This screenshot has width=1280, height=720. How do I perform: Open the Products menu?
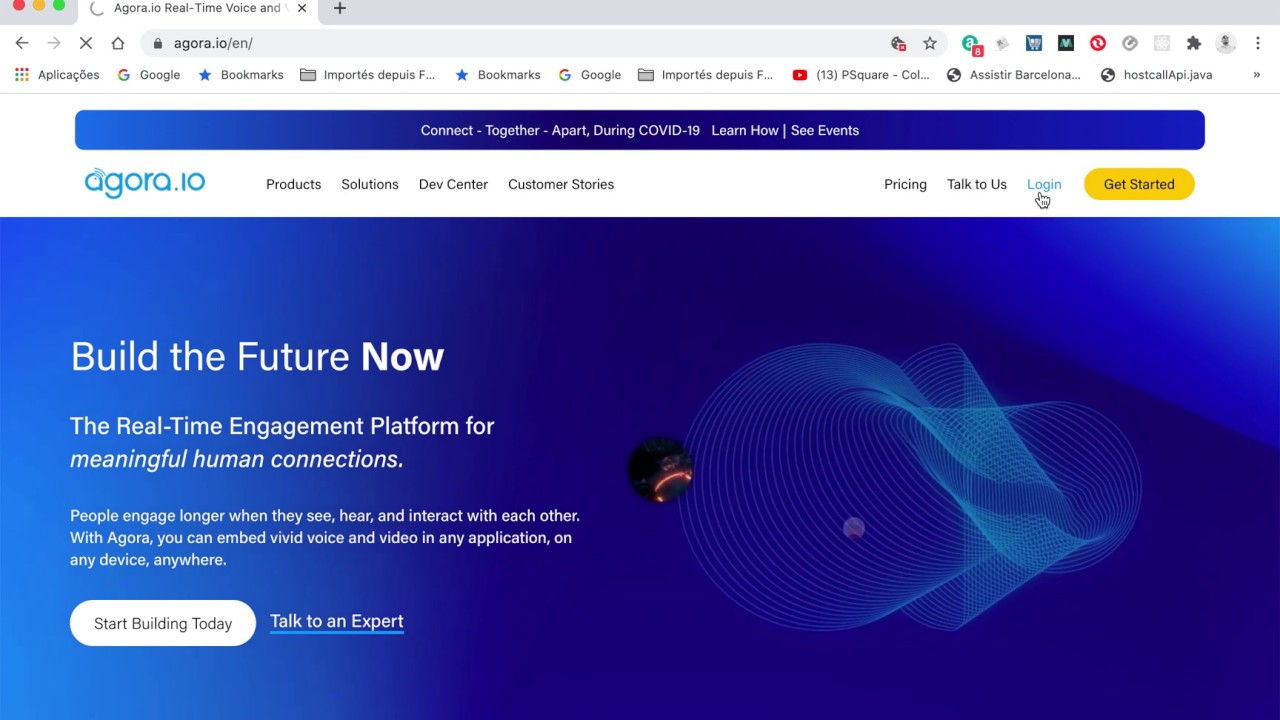click(293, 184)
